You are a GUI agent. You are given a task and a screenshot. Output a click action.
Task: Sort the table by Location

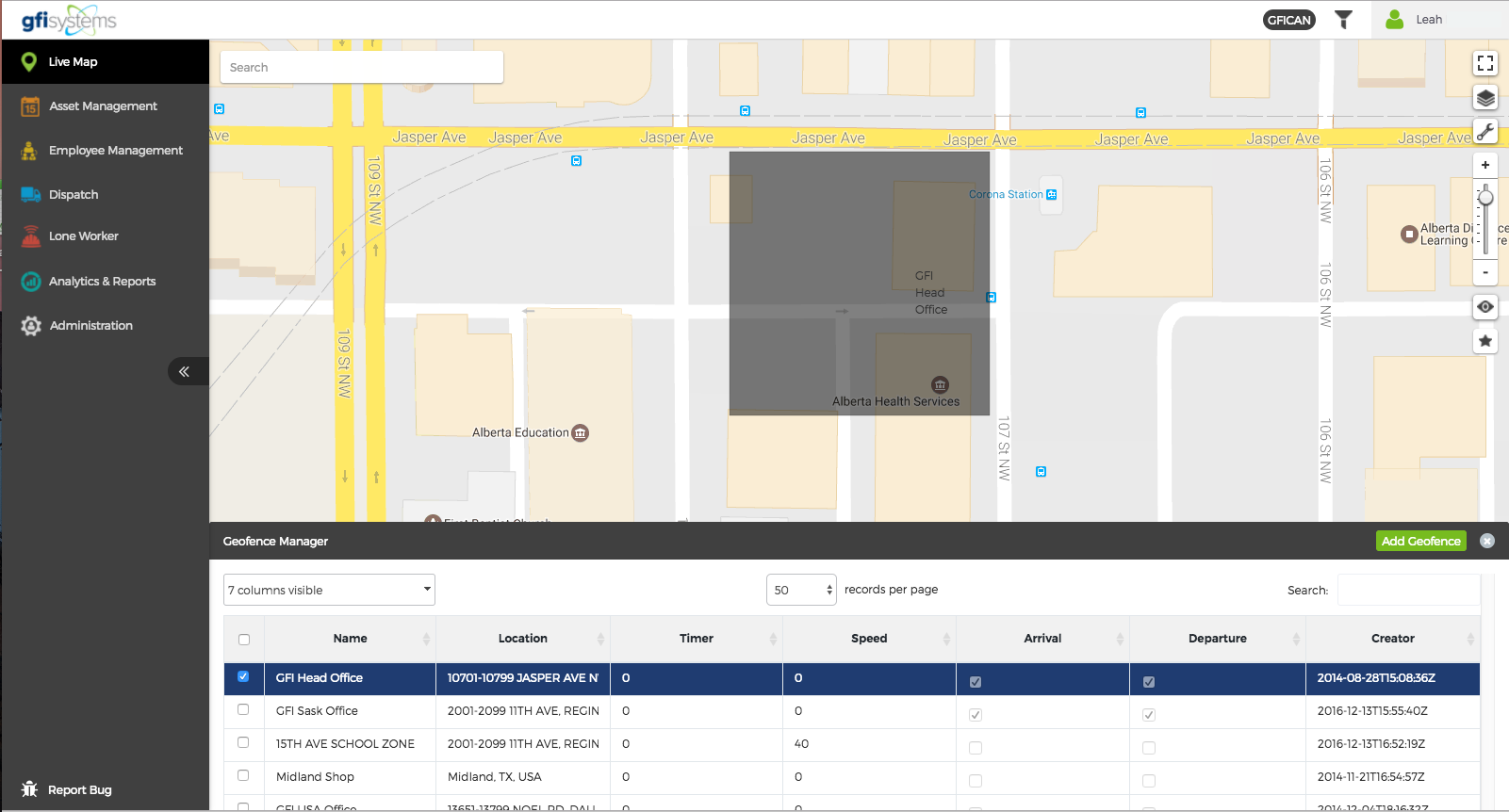pos(523,639)
